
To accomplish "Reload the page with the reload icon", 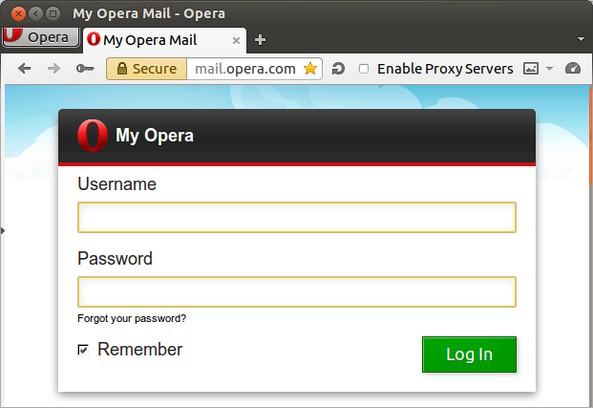I will [x=338, y=69].
